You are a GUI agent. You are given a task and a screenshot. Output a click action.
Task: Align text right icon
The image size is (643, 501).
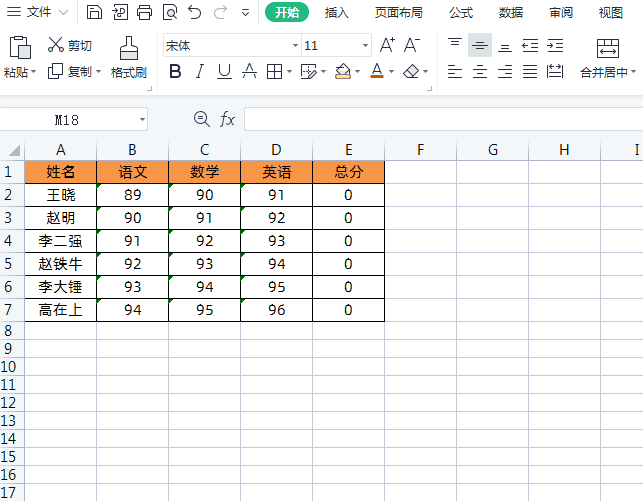click(505, 71)
